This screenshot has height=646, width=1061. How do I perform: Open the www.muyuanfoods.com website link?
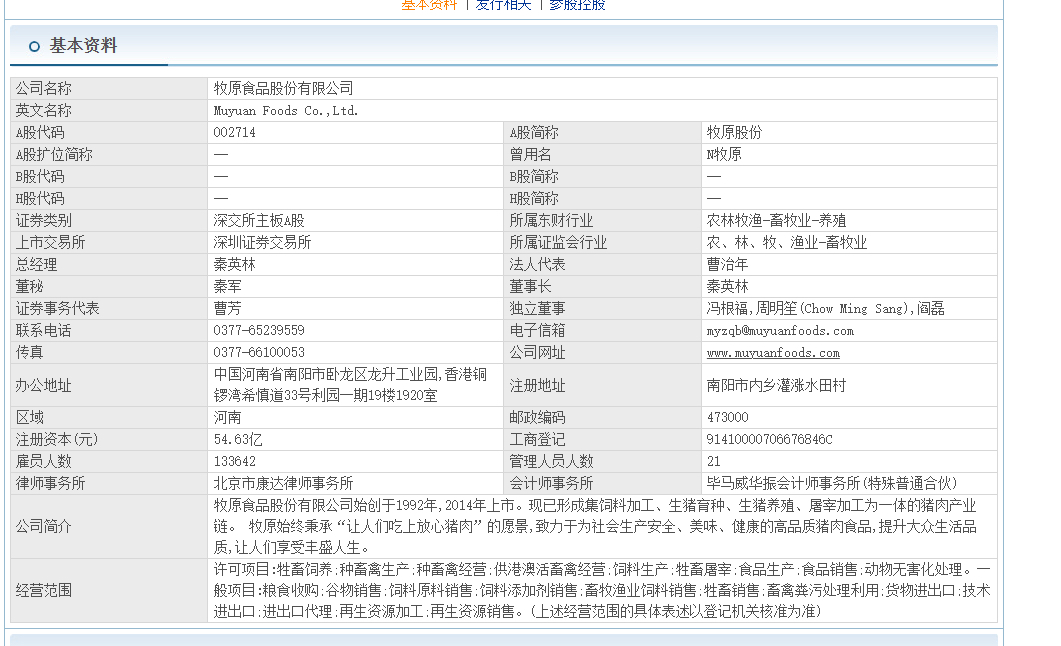point(773,353)
